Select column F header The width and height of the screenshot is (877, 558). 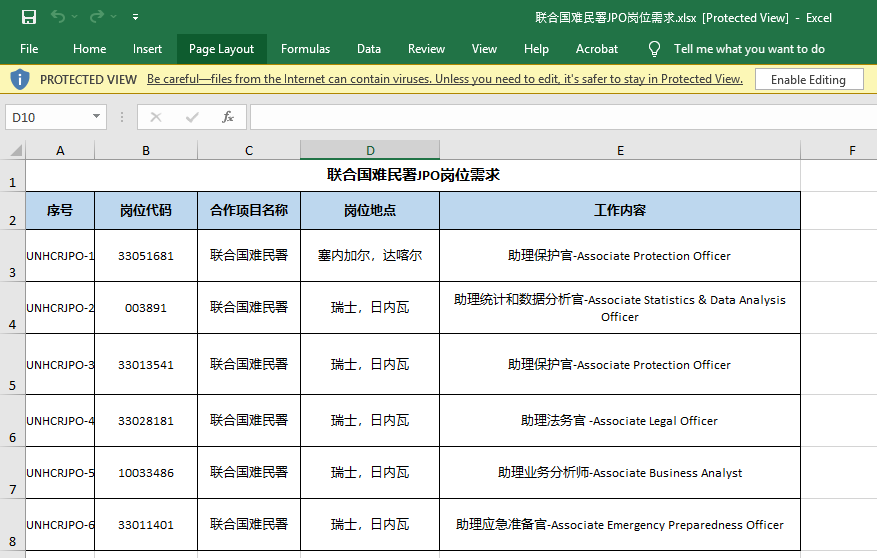point(839,150)
